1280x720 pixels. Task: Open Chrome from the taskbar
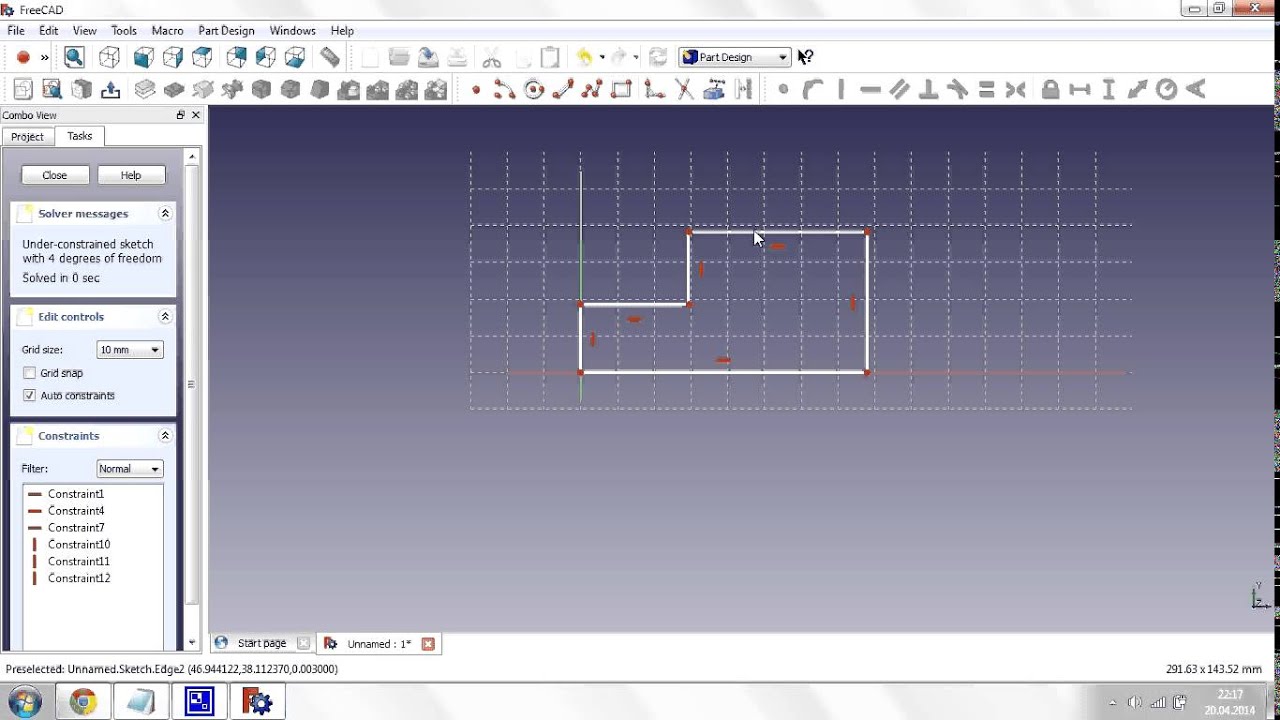pos(82,702)
